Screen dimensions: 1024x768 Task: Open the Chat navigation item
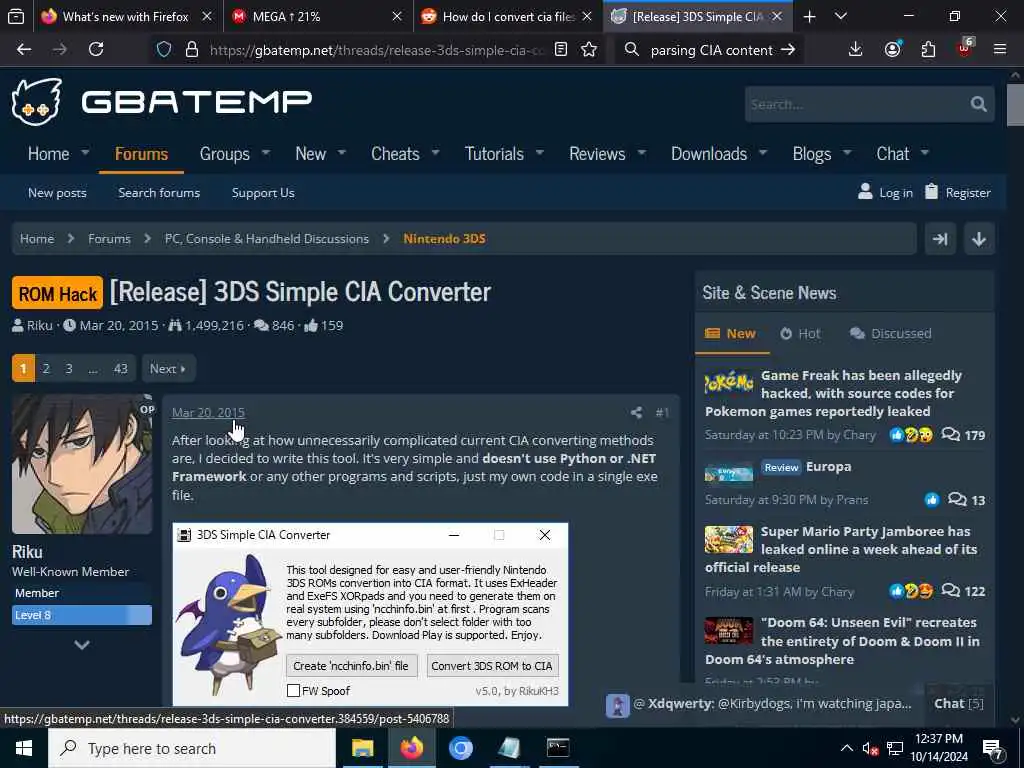coord(893,154)
